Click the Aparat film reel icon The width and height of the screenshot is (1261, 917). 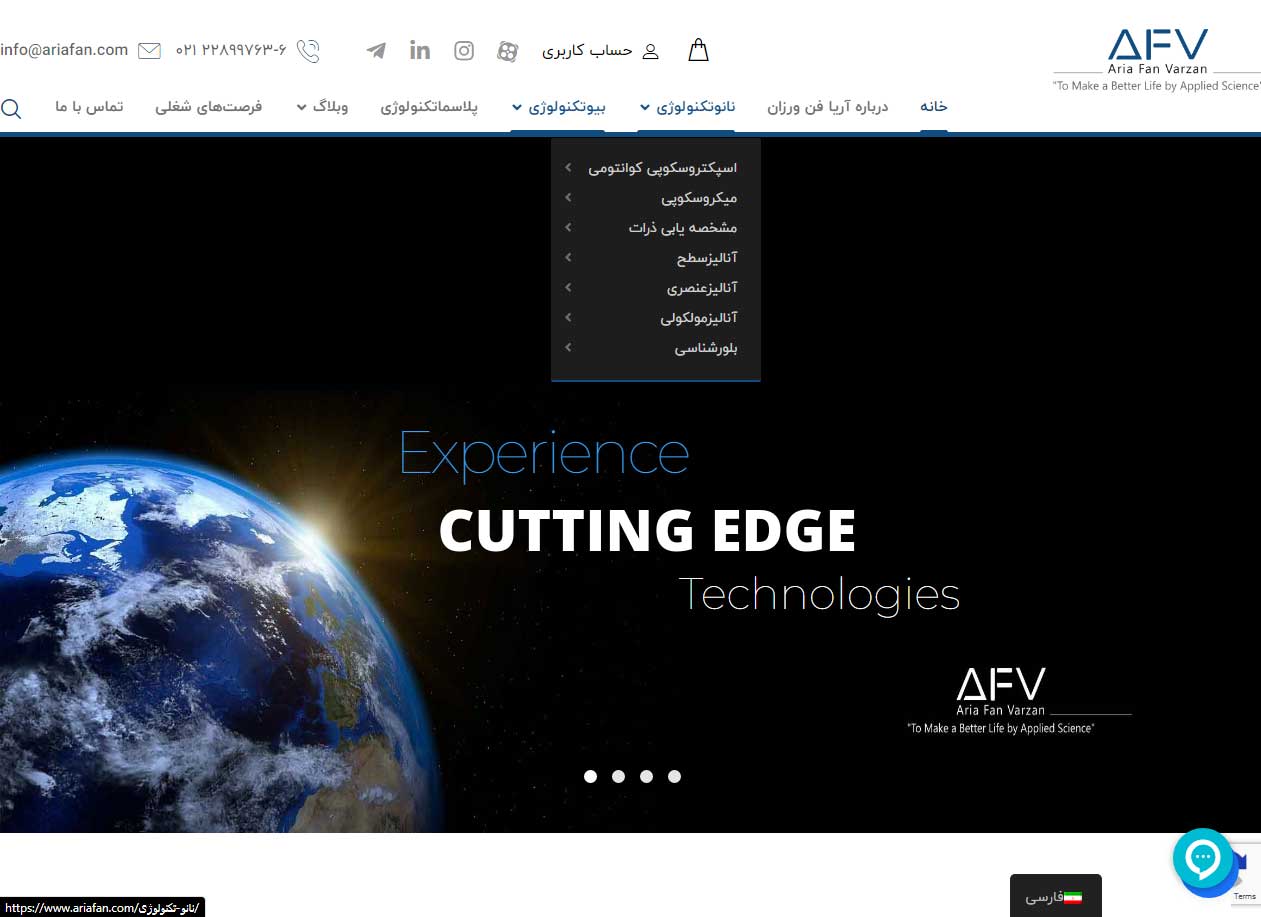tap(508, 51)
